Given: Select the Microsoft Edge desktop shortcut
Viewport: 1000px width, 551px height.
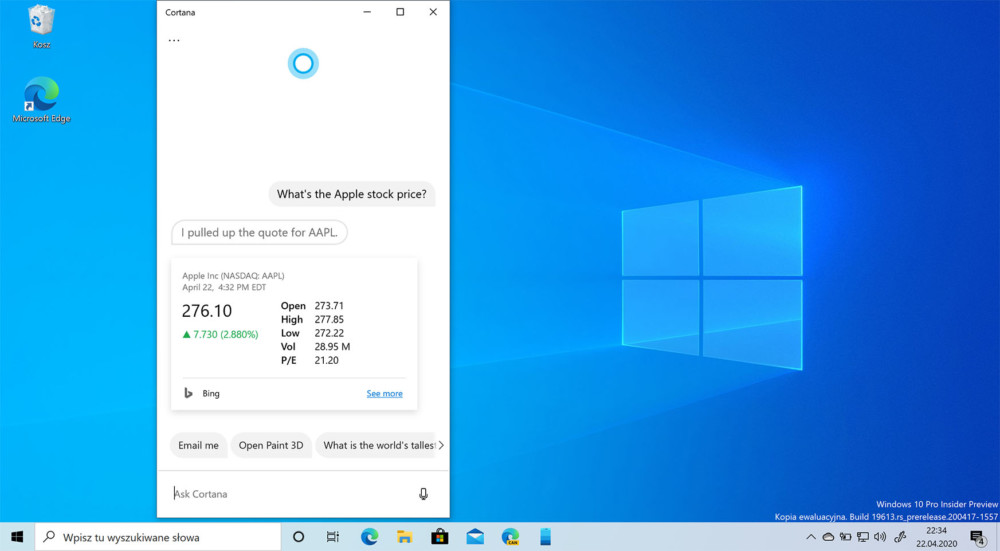Looking at the screenshot, I should pyautogui.click(x=41, y=100).
